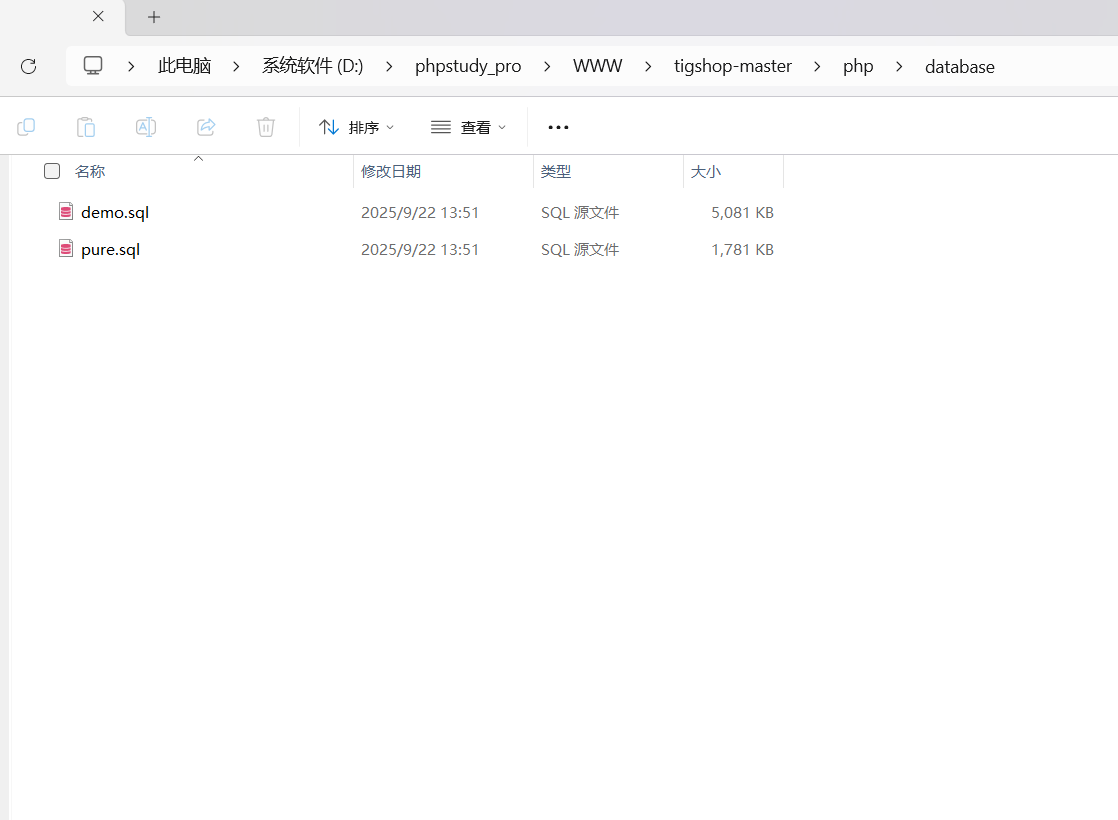This screenshot has height=820, width=1118.
Task: Click the demo.sql file icon
Action: point(65,211)
